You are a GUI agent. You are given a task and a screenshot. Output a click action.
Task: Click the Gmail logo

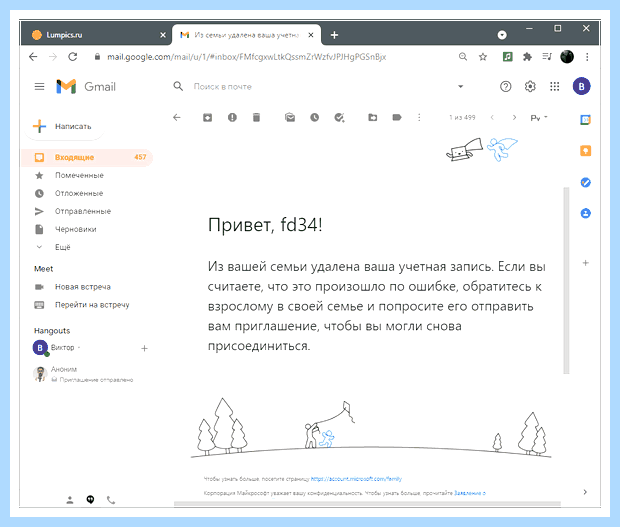pos(86,86)
